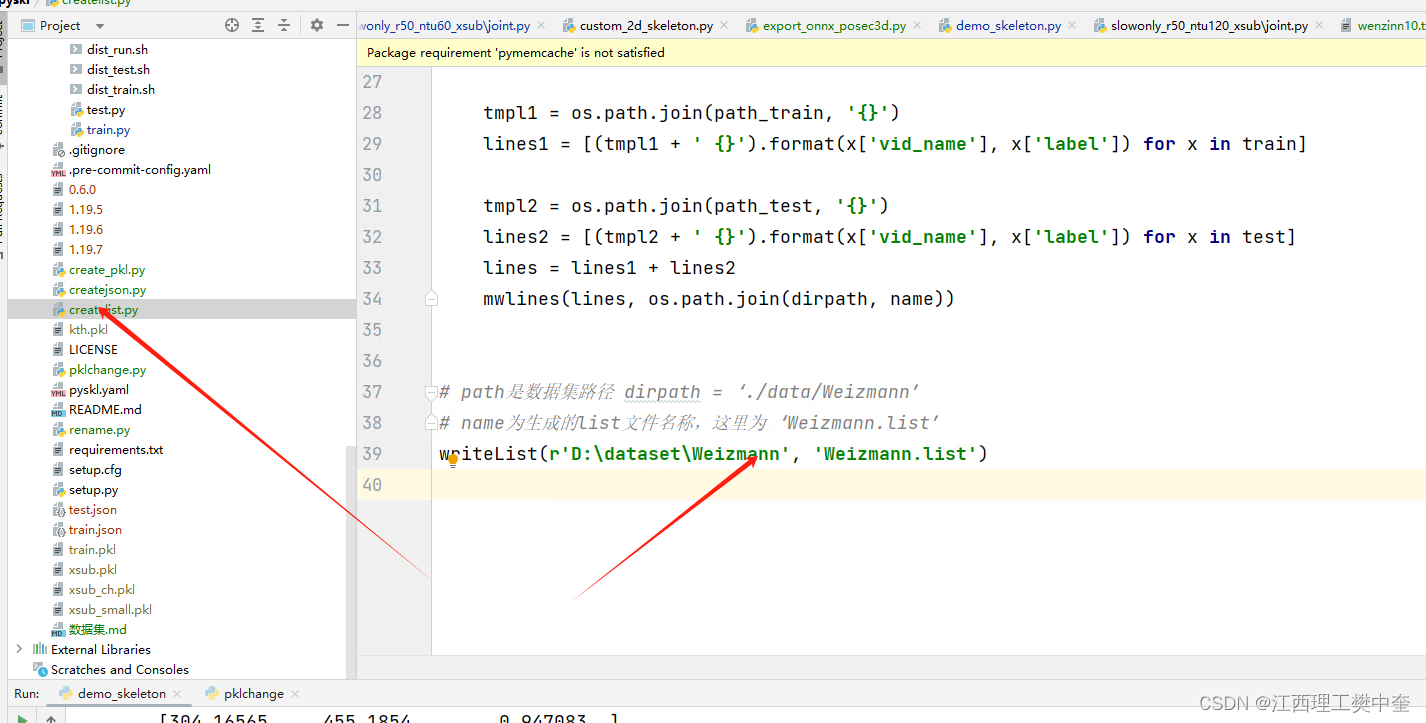
Task: Select rename.py file
Action: (x=99, y=430)
